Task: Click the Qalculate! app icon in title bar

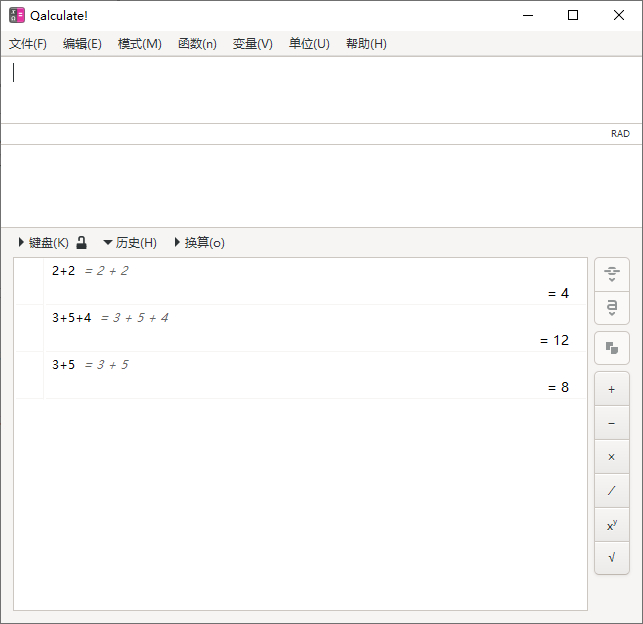Action: tap(17, 16)
